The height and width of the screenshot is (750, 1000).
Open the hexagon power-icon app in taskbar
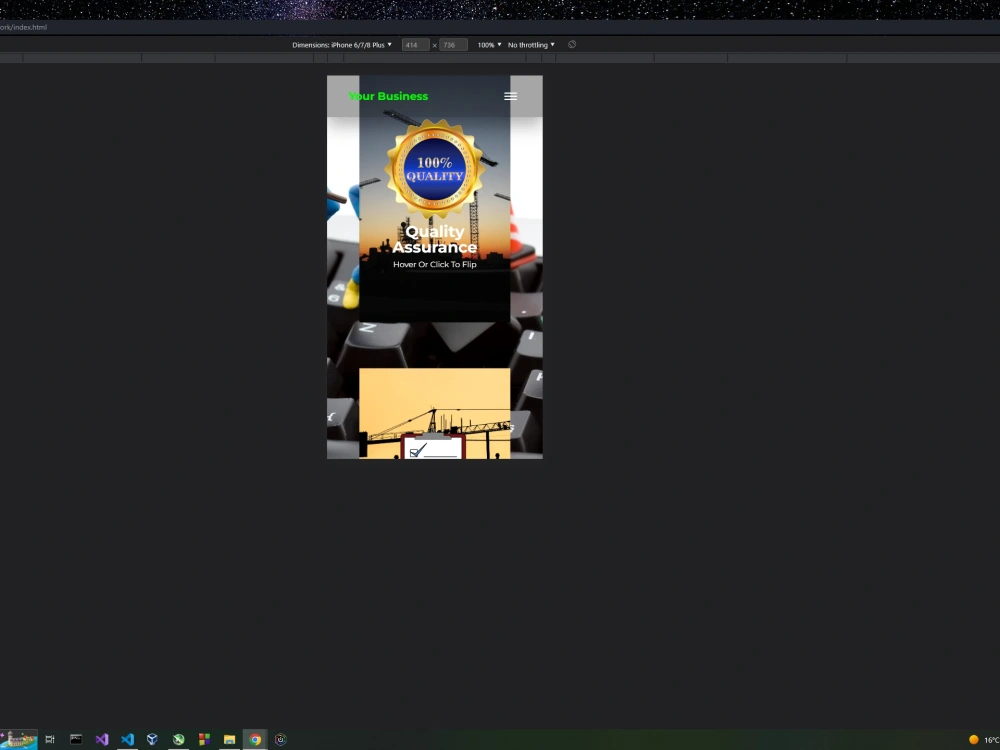281,739
